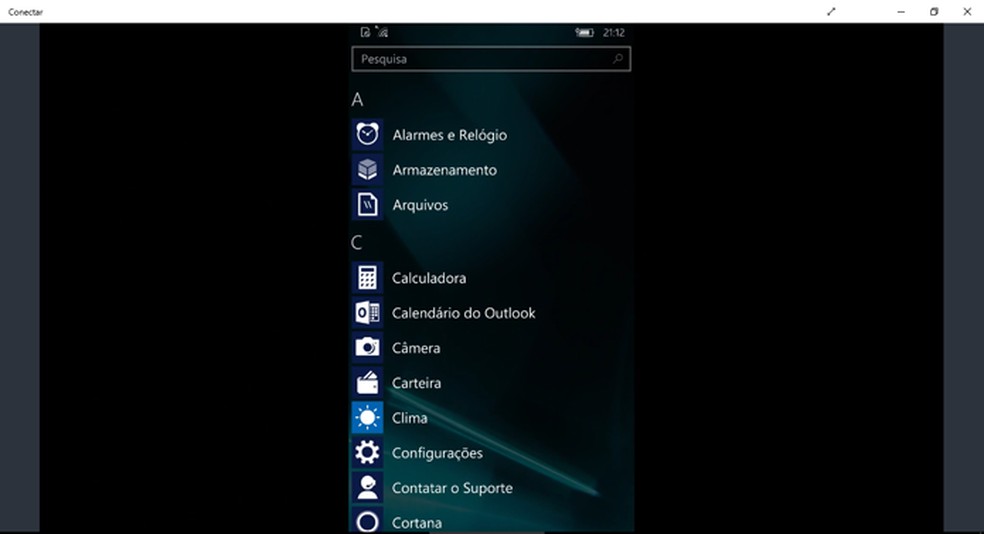Open the Carteira wallet icon
This screenshot has height=534, width=984.
367,383
